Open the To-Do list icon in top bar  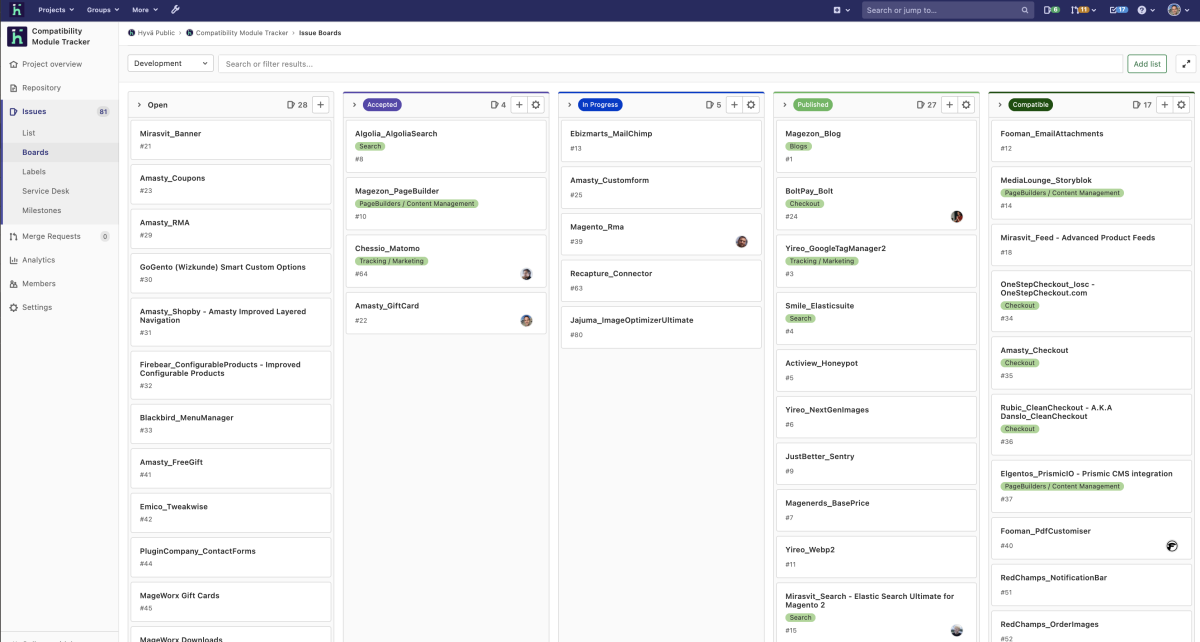tap(1119, 10)
